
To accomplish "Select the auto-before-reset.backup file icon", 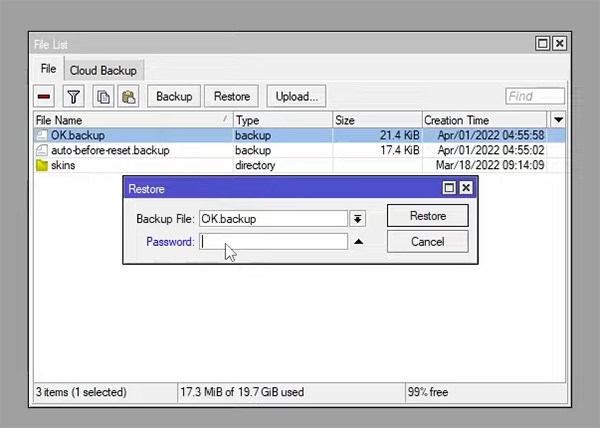I will click(42, 150).
